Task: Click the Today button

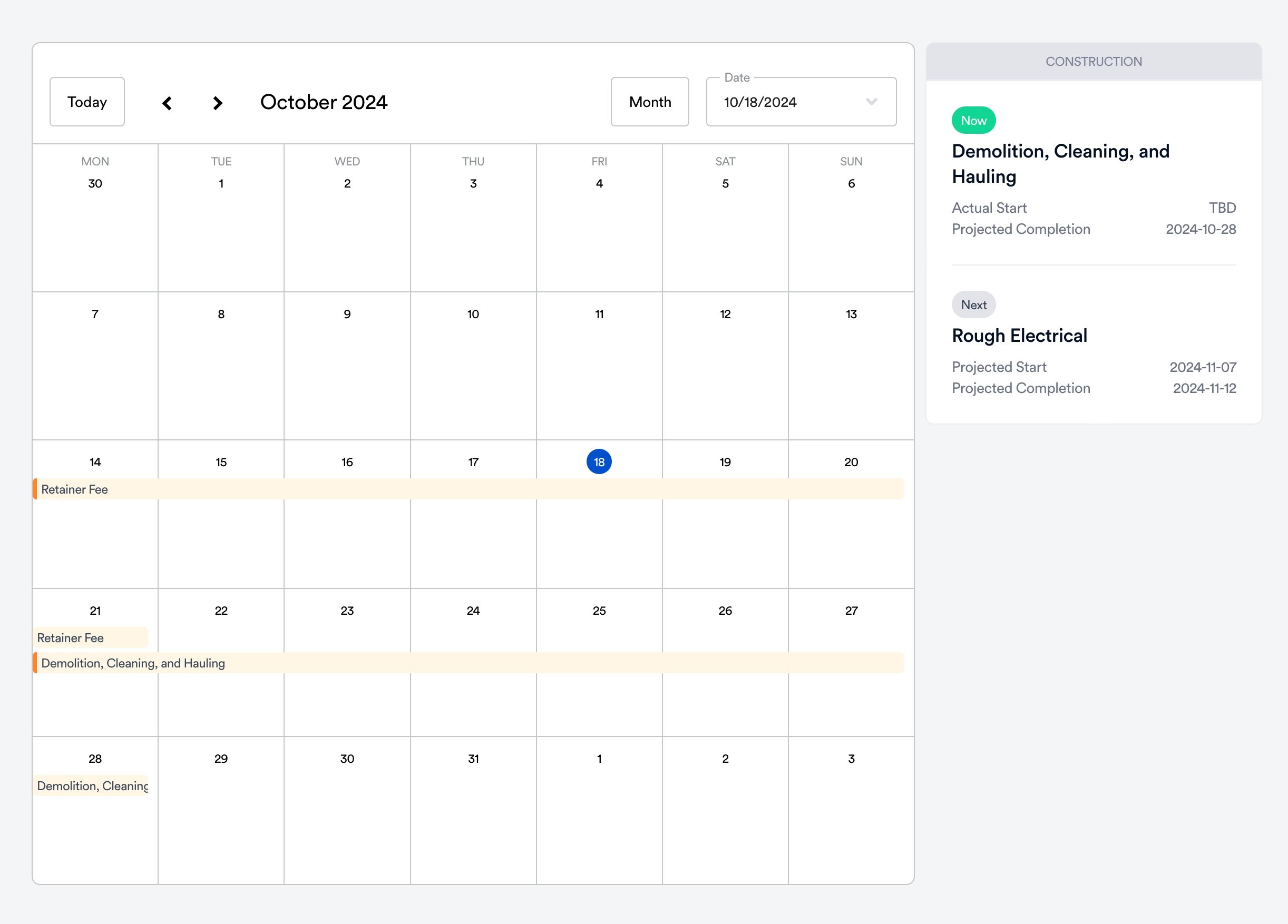Action: [x=87, y=102]
